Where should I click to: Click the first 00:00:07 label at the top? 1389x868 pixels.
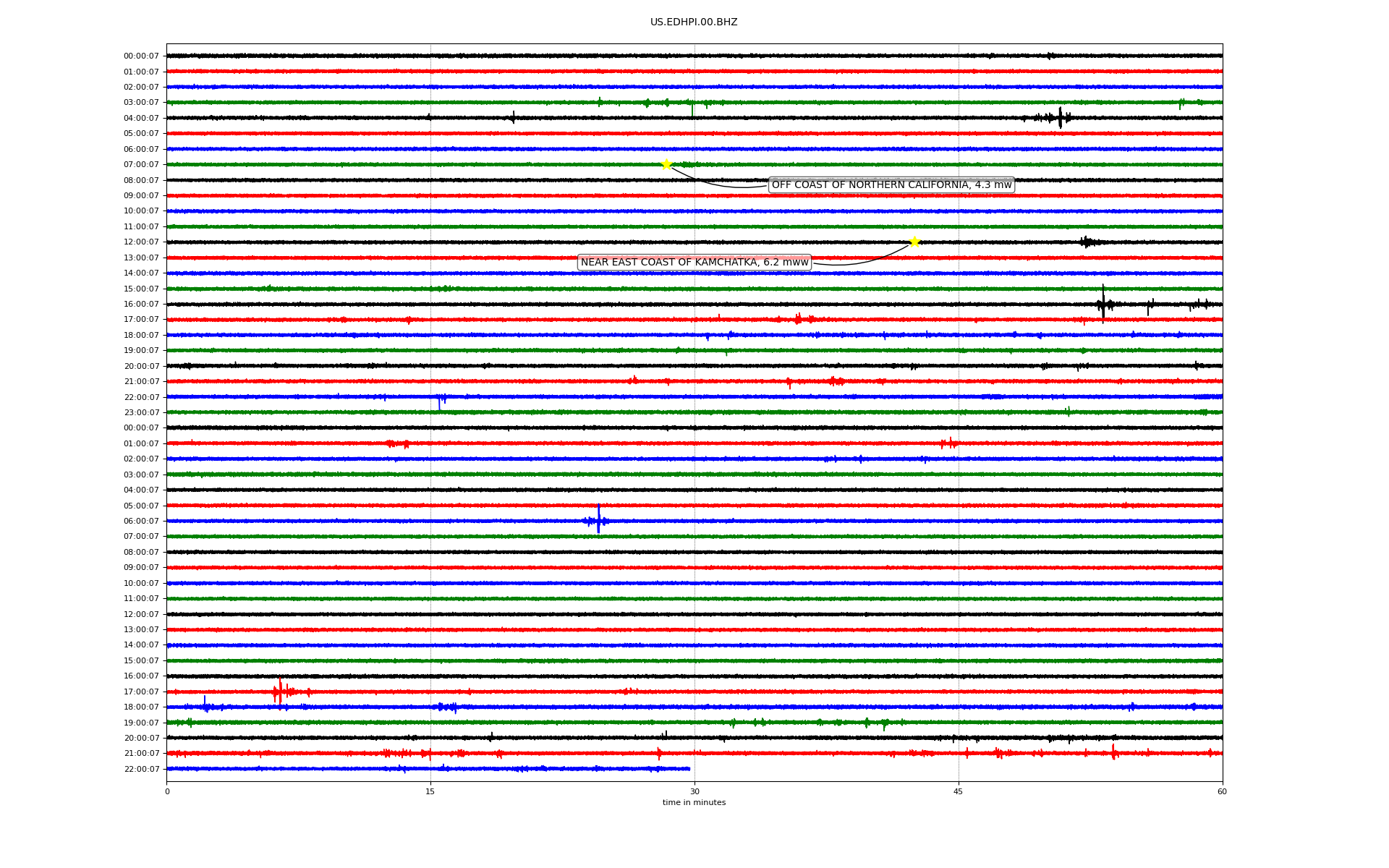pyautogui.click(x=141, y=56)
